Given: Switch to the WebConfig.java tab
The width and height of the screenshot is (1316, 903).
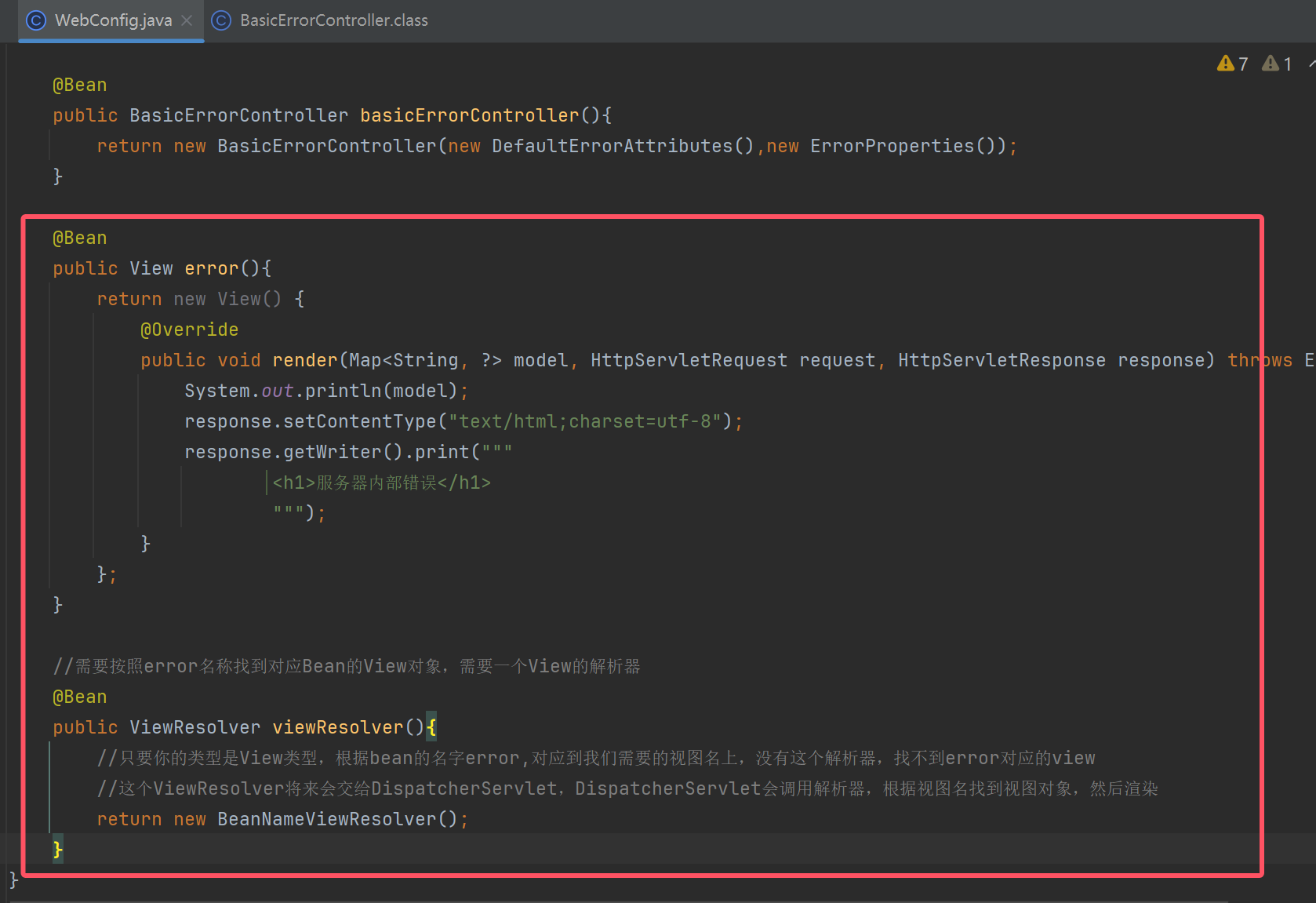Looking at the screenshot, I should [x=113, y=20].
